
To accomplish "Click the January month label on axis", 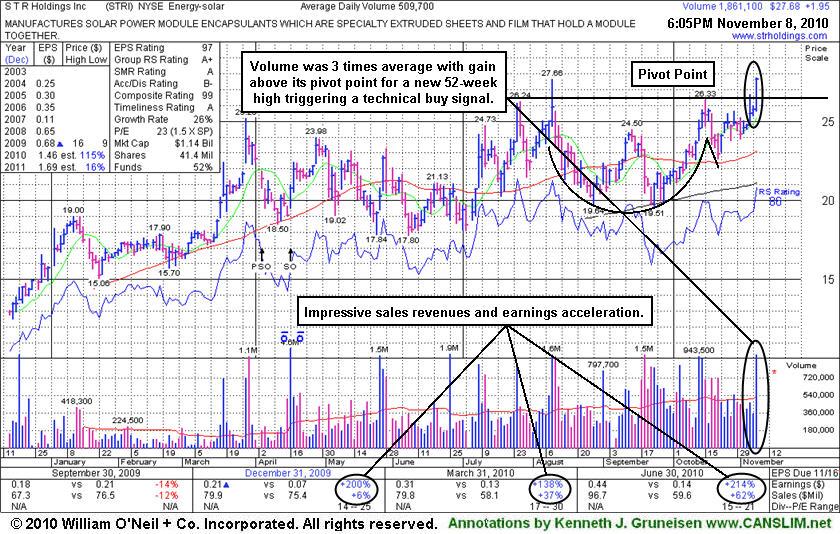I will 69,462.
